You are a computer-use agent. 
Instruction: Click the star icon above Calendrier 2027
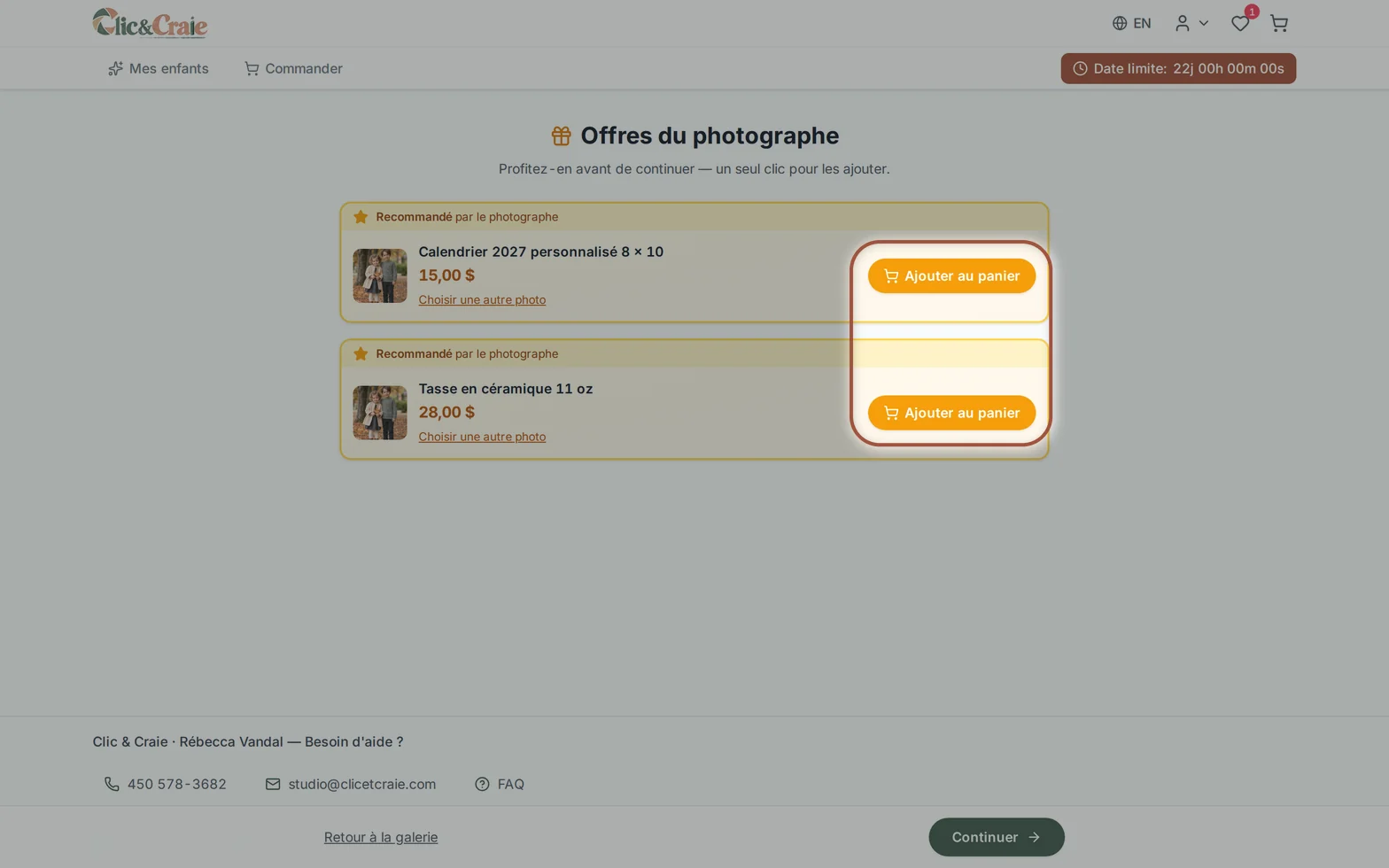pyautogui.click(x=361, y=217)
